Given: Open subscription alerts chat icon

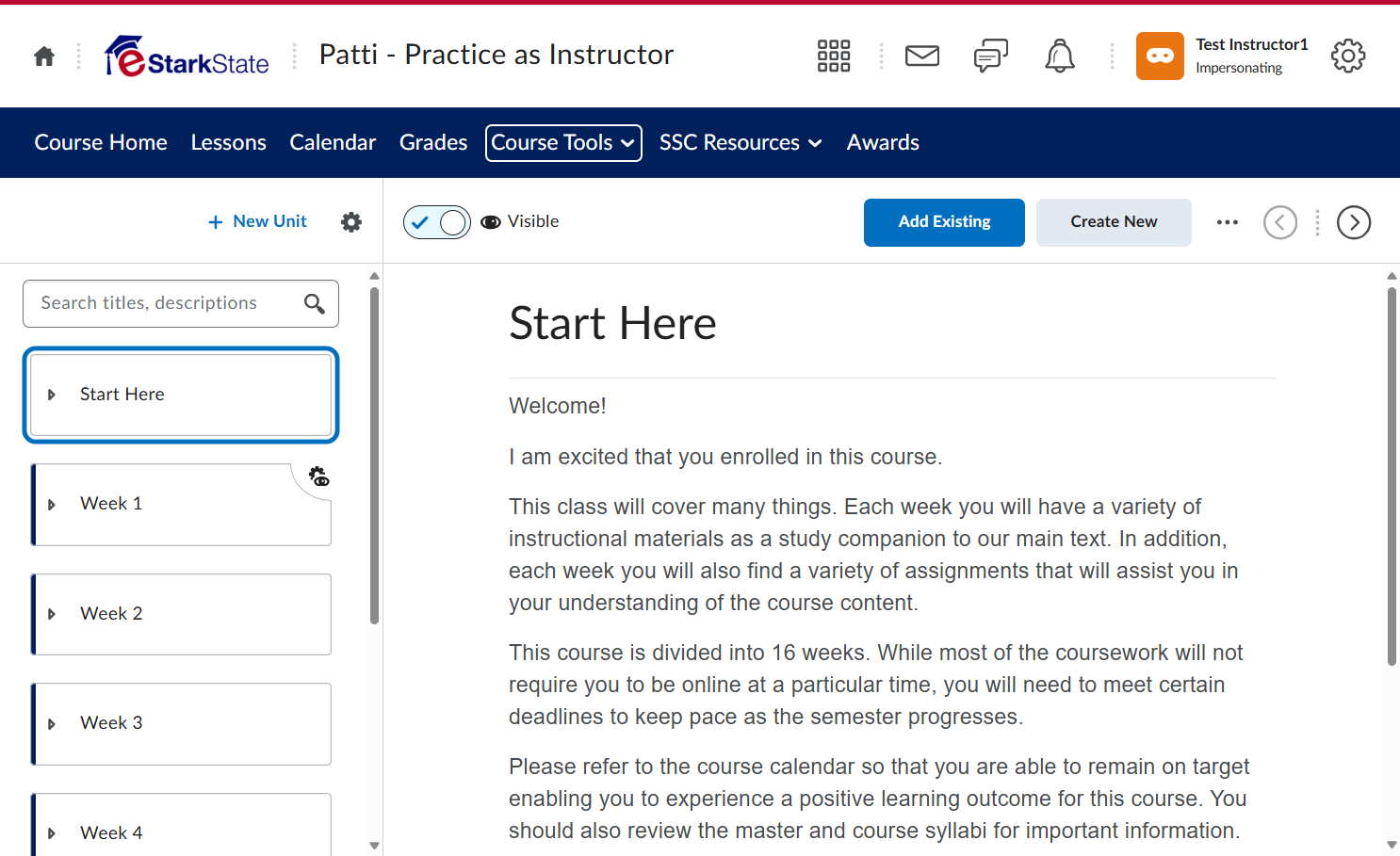Looking at the screenshot, I should [x=991, y=57].
